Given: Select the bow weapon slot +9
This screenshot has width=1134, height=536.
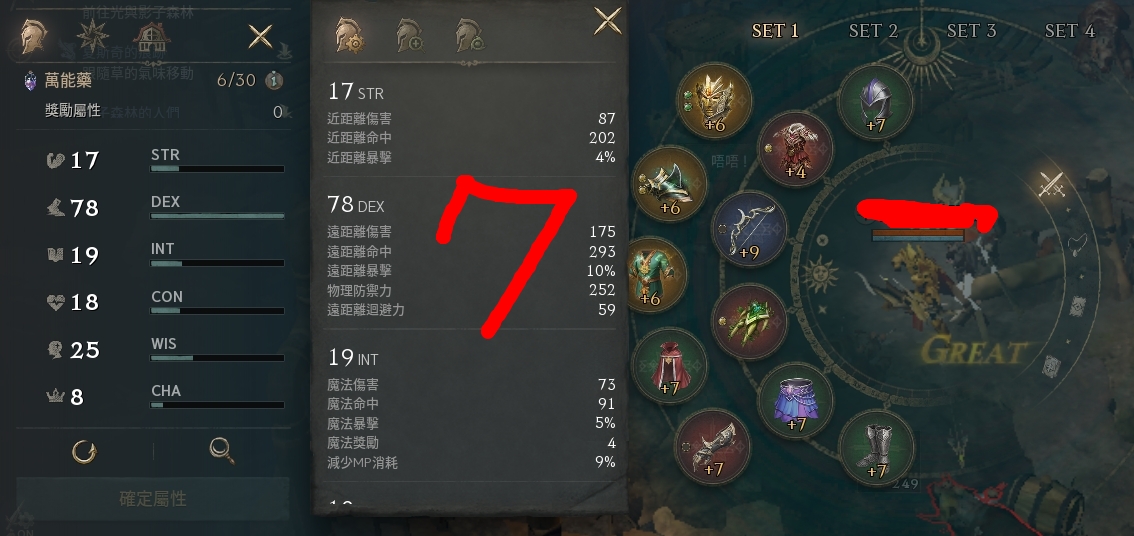Looking at the screenshot, I should coord(749,229).
